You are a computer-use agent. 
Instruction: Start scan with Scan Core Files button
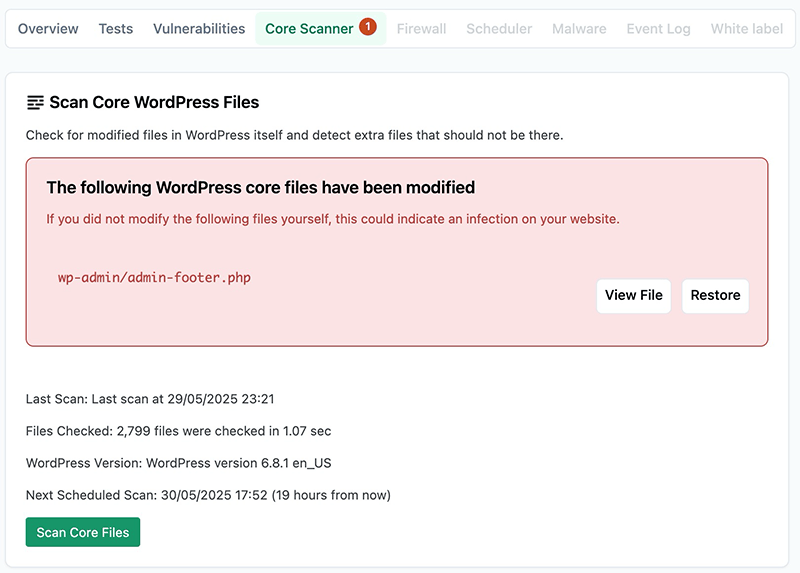pyautogui.click(x=83, y=532)
